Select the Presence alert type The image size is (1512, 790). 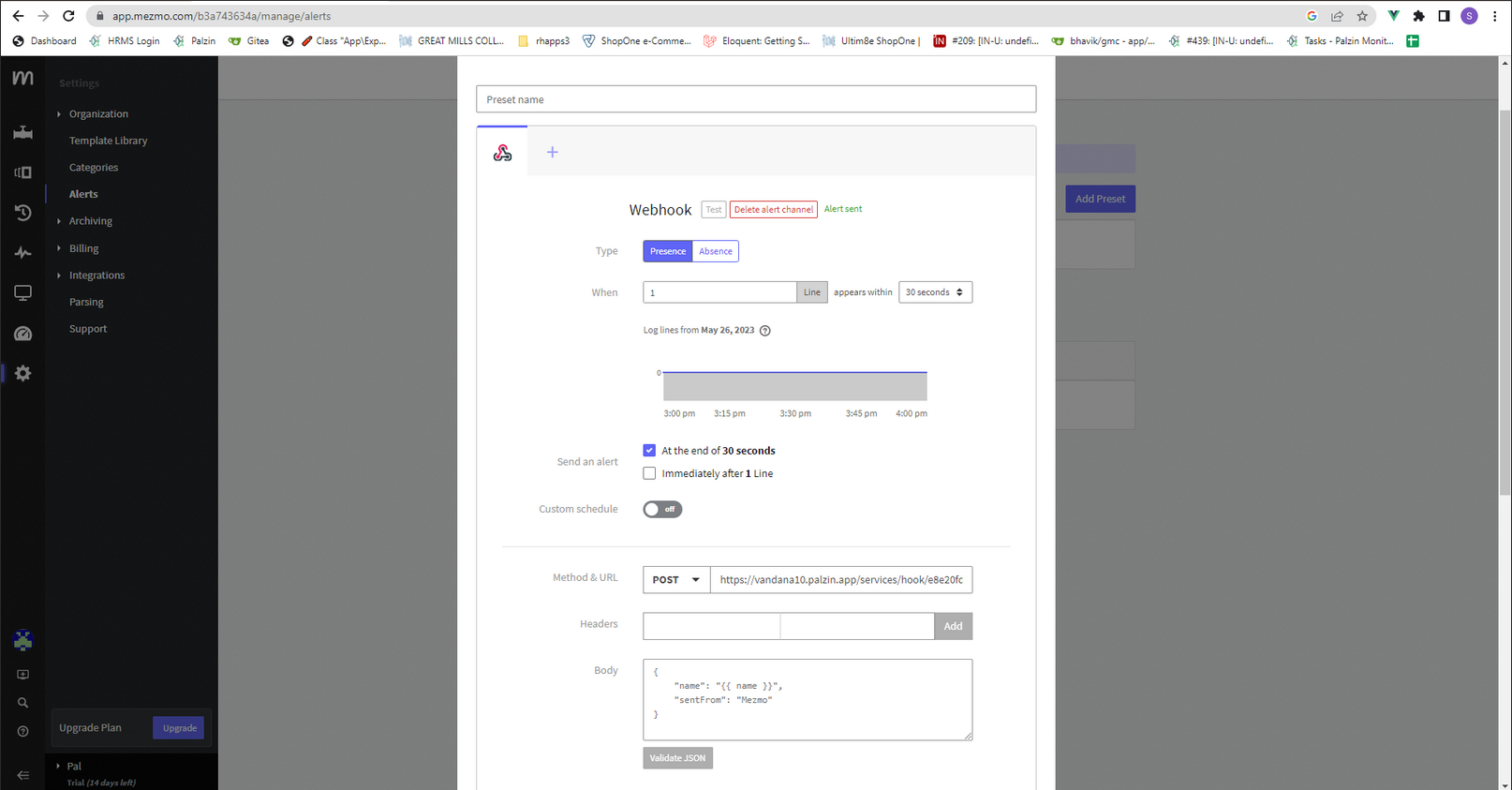(668, 251)
